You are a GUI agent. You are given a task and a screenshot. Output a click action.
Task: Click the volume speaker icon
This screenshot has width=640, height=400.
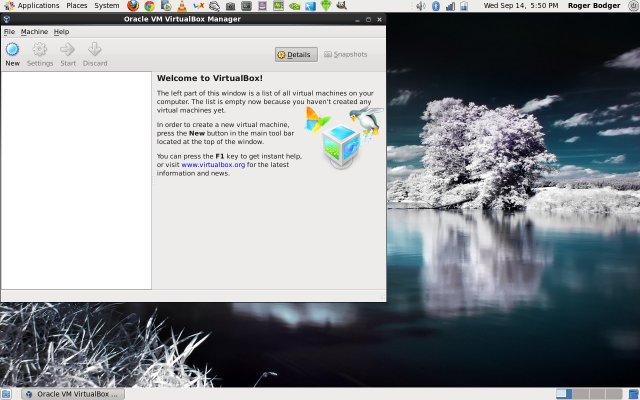pos(420,6)
